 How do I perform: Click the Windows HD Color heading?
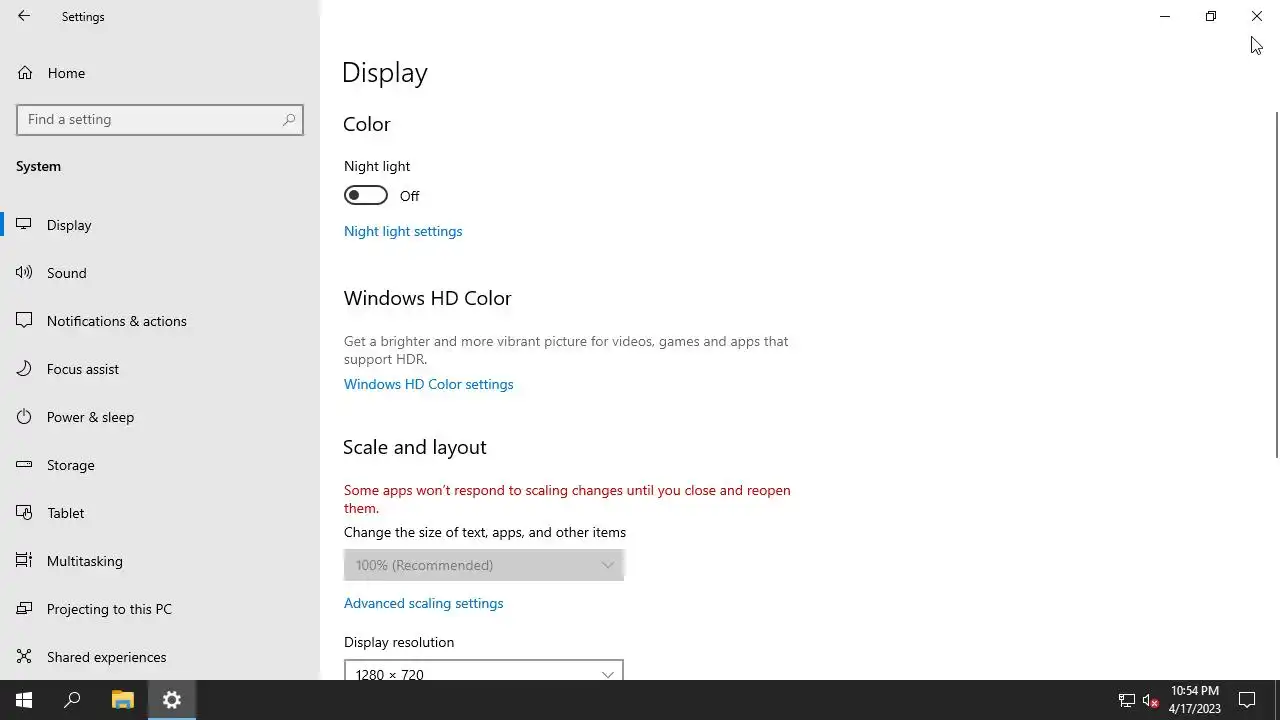click(428, 298)
